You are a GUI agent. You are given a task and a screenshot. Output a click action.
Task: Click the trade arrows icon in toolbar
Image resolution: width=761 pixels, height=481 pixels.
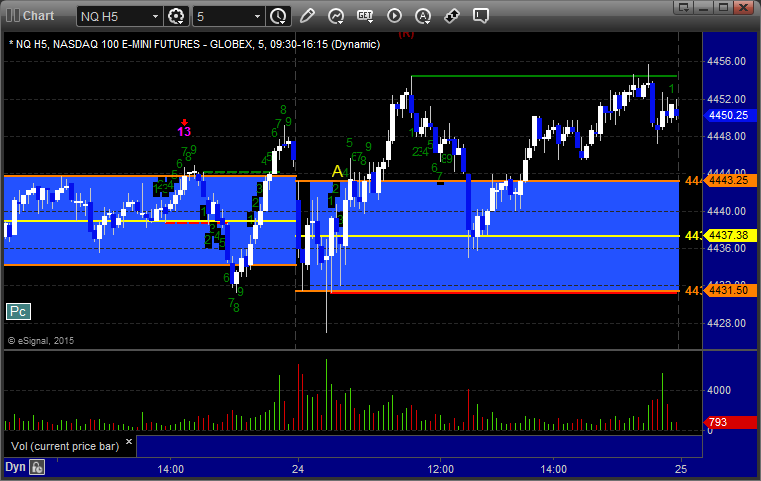click(452, 16)
